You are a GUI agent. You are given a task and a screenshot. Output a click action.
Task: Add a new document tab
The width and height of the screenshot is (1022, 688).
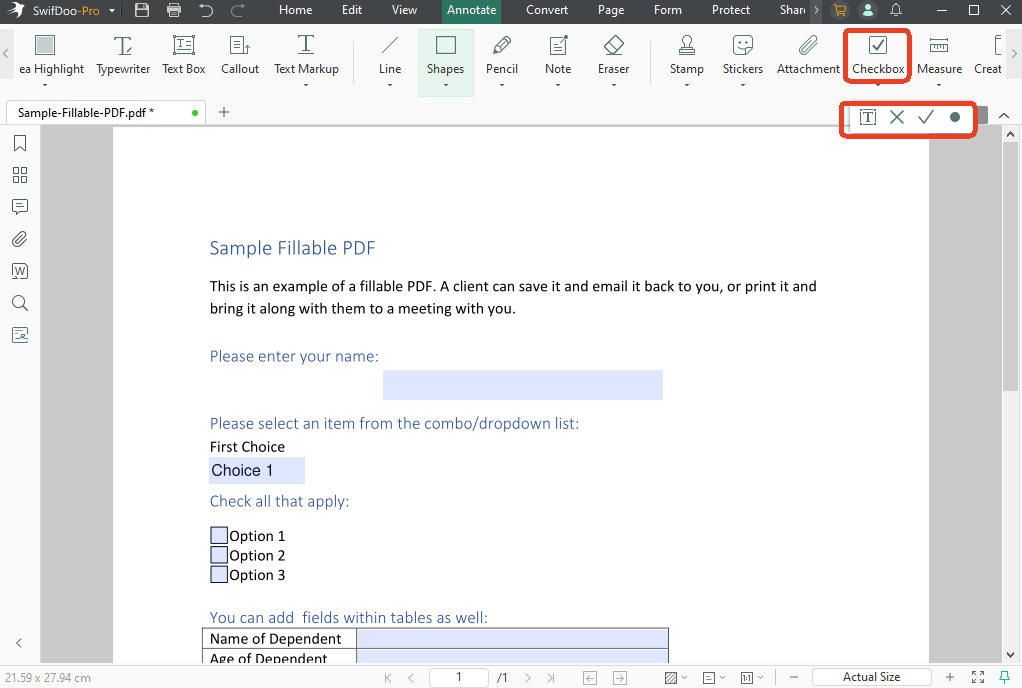coord(224,112)
